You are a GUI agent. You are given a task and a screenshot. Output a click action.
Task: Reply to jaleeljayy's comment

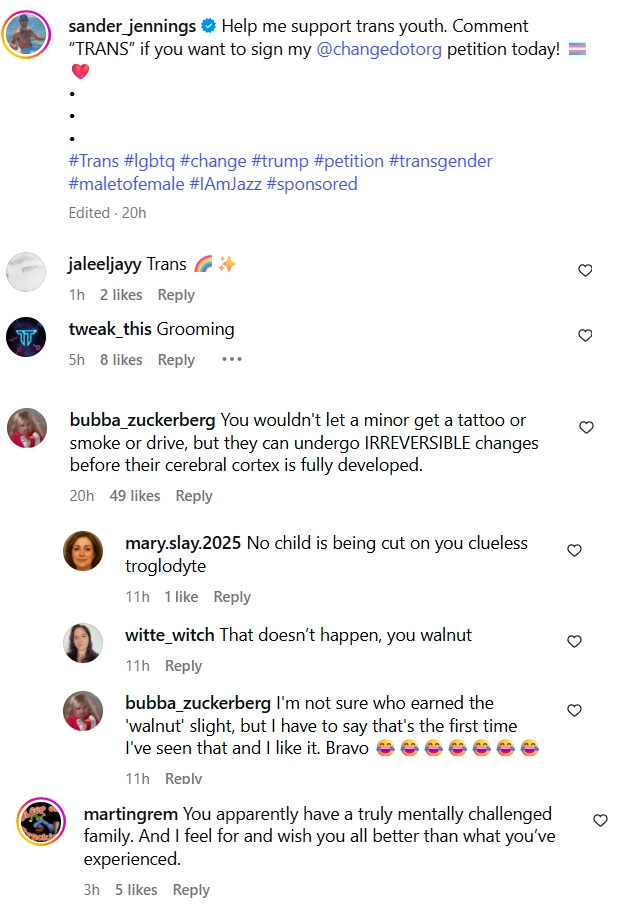coord(176,295)
